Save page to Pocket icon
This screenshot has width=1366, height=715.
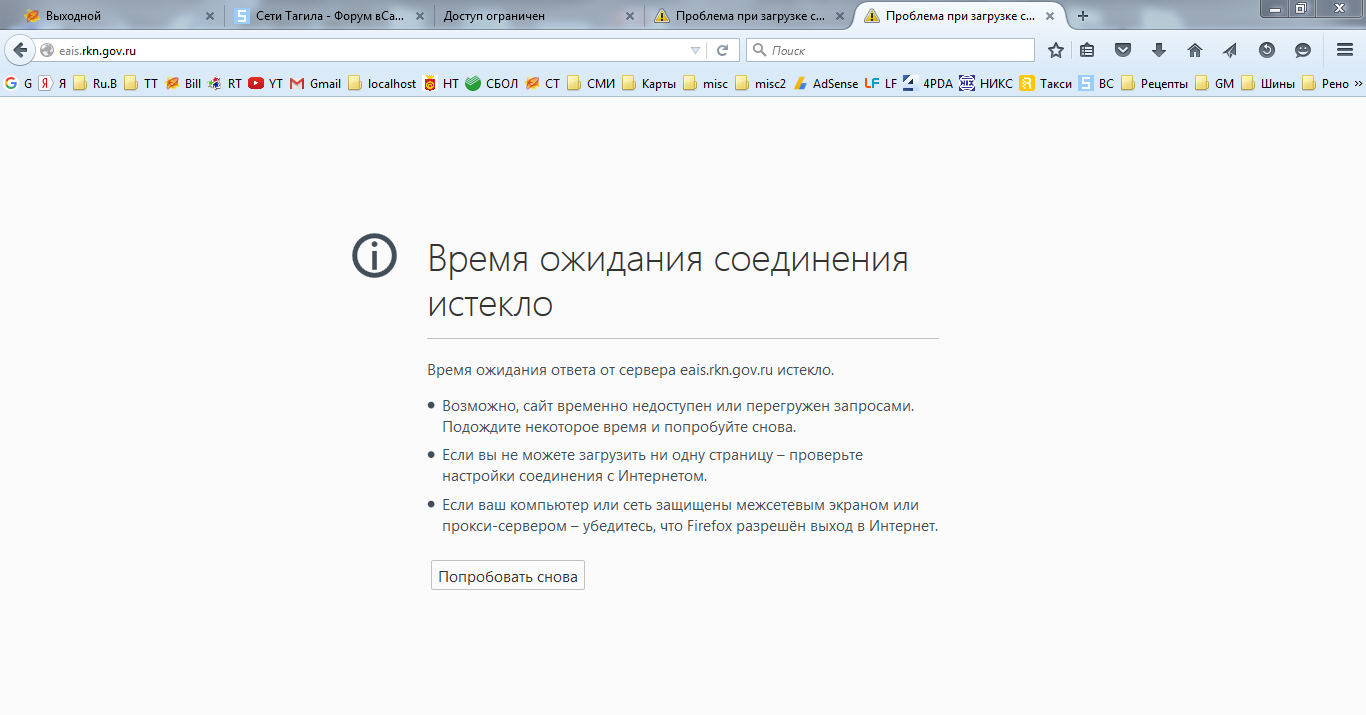1123,50
